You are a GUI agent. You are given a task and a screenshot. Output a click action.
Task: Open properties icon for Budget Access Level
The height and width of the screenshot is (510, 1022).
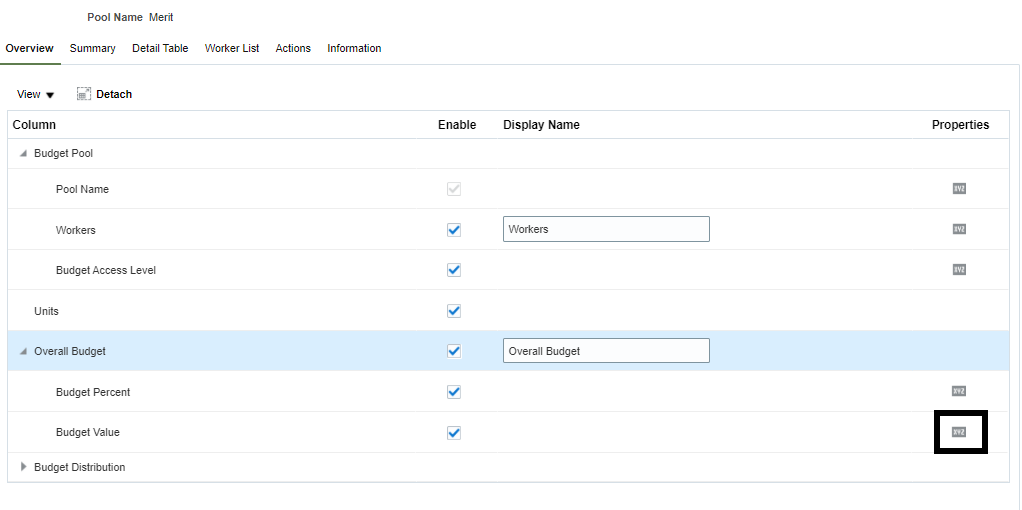(959, 269)
